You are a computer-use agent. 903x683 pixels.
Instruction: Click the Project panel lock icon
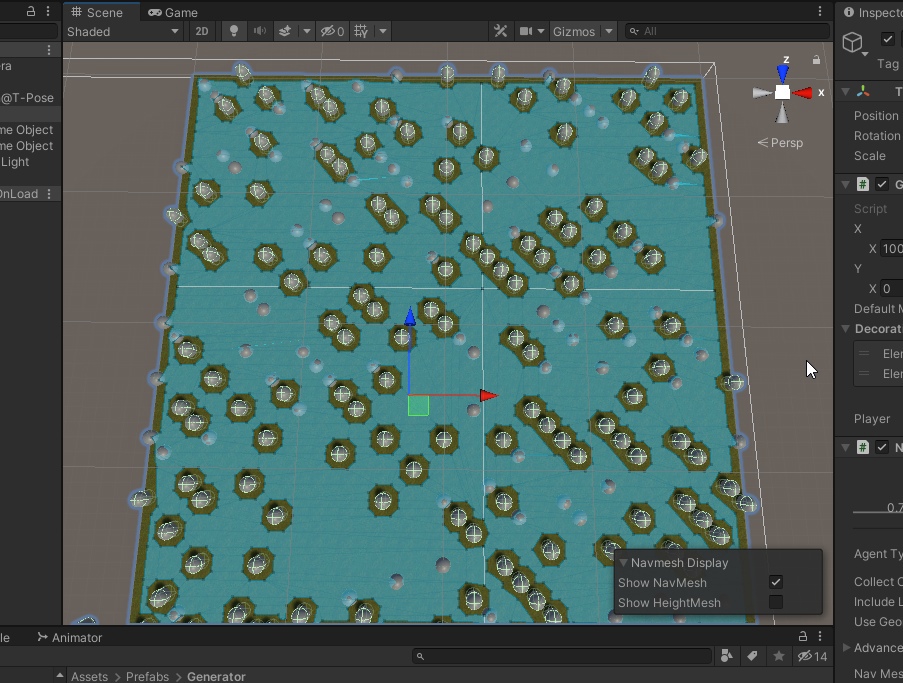pos(803,636)
